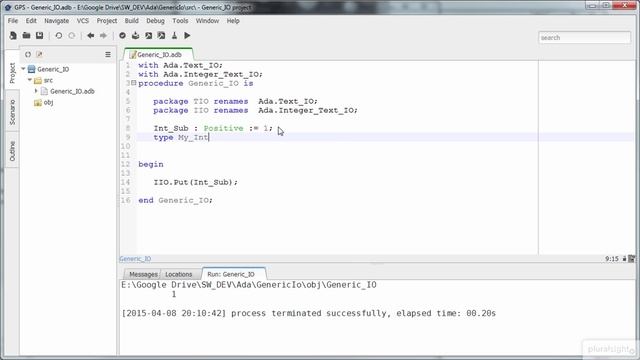Screen dimensions: 640x360
Task: Open the VCS menu
Action: click(x=83, y=21)
